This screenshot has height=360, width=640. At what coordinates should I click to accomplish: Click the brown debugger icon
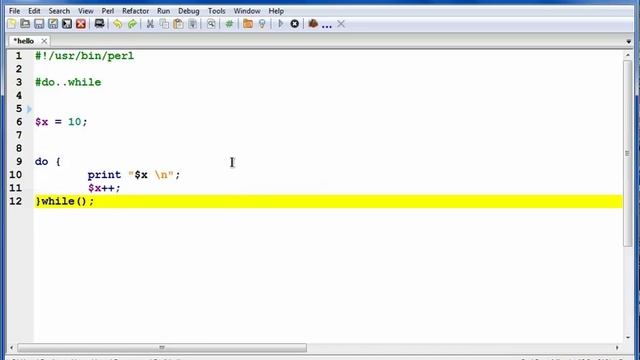pos(313,24)
